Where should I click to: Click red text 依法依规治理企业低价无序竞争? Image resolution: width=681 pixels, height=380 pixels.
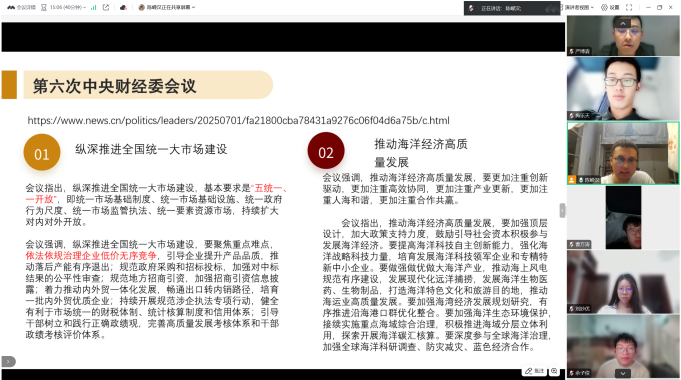91,256
